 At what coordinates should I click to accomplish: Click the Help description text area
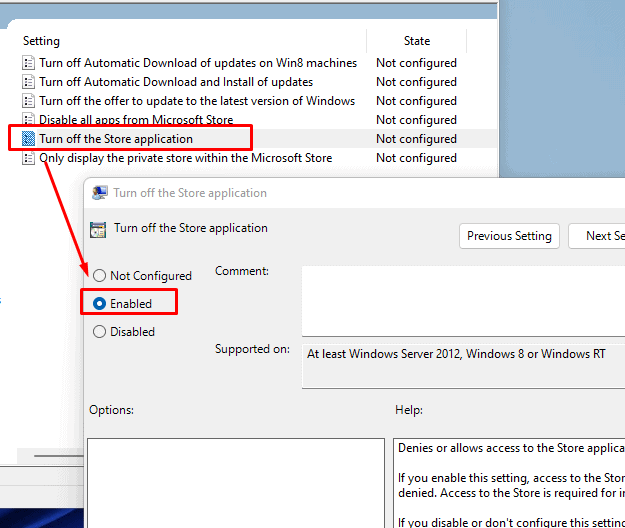click(509, 483)
